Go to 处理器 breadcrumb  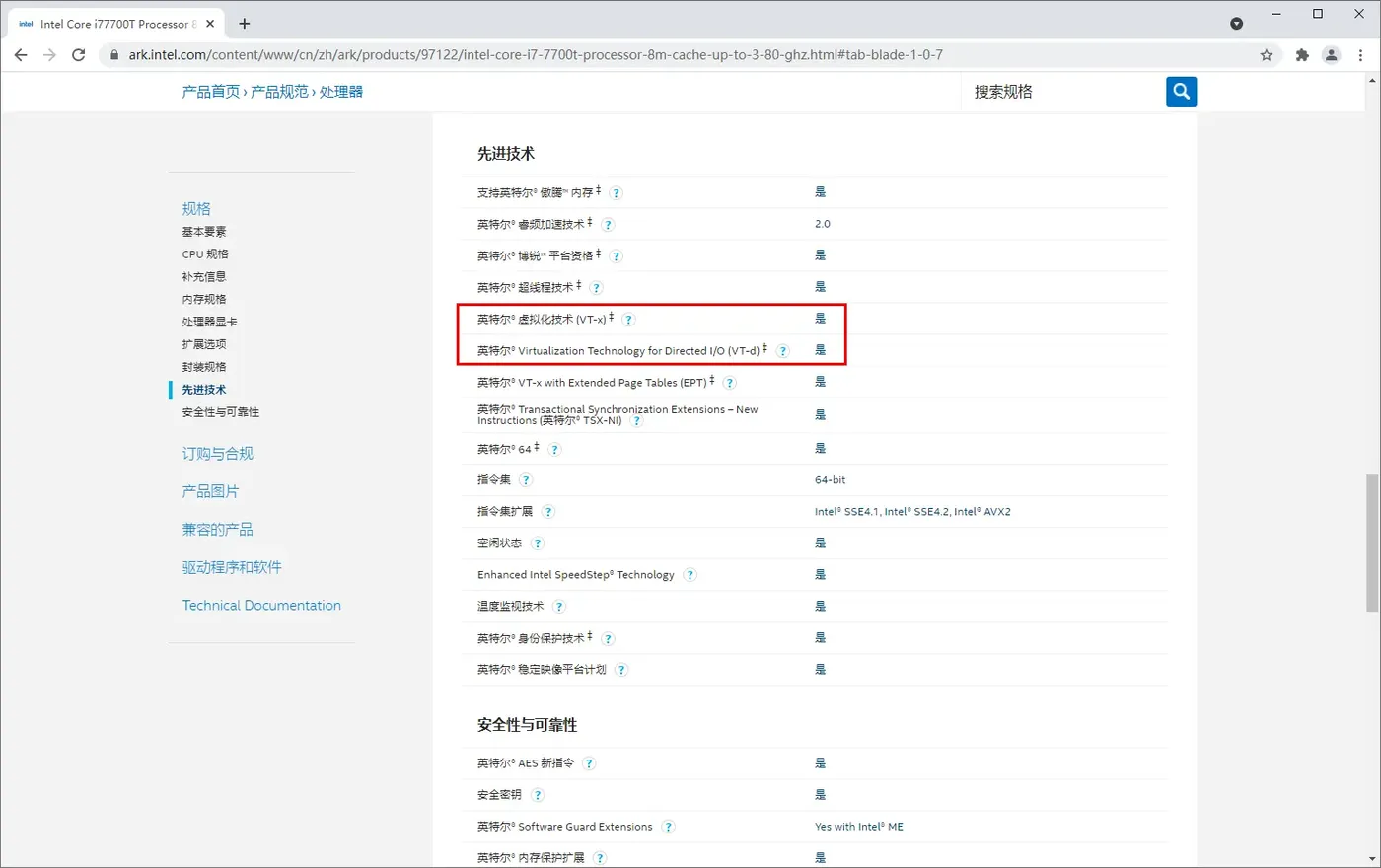tap(341, 92)
